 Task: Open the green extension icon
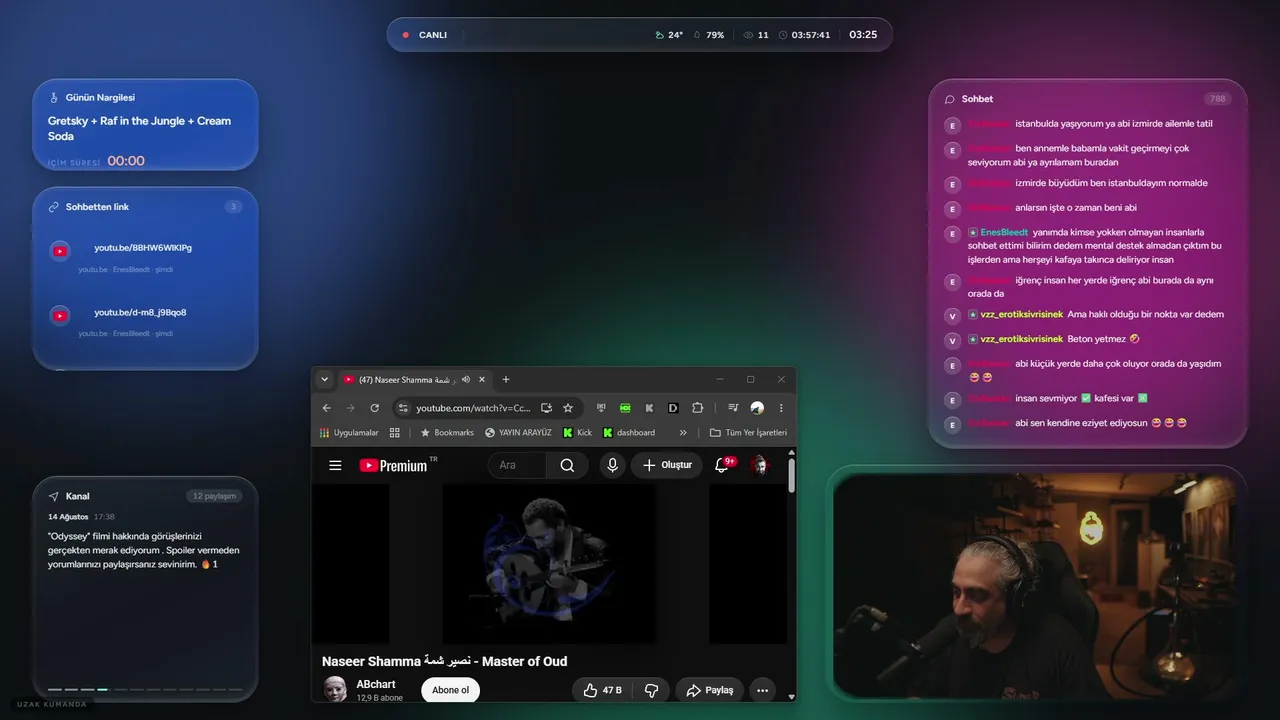[626, 408]
